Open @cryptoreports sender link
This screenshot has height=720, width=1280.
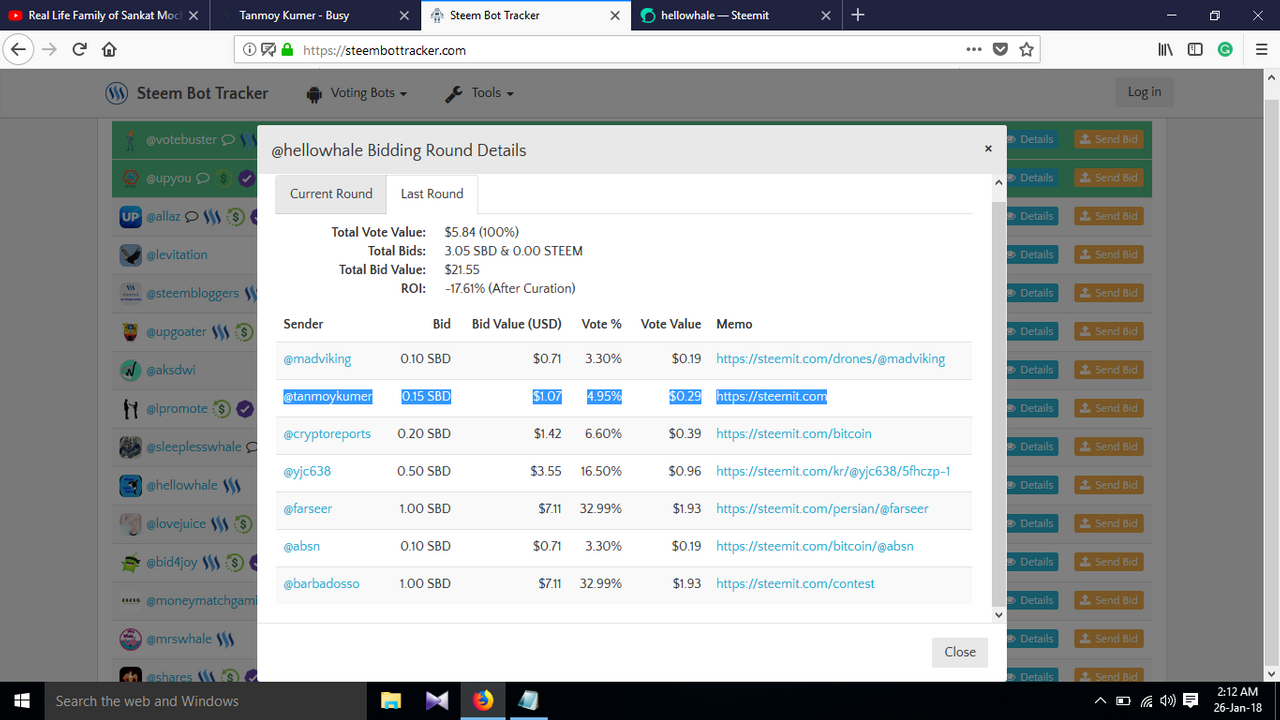tap(327, 434)
